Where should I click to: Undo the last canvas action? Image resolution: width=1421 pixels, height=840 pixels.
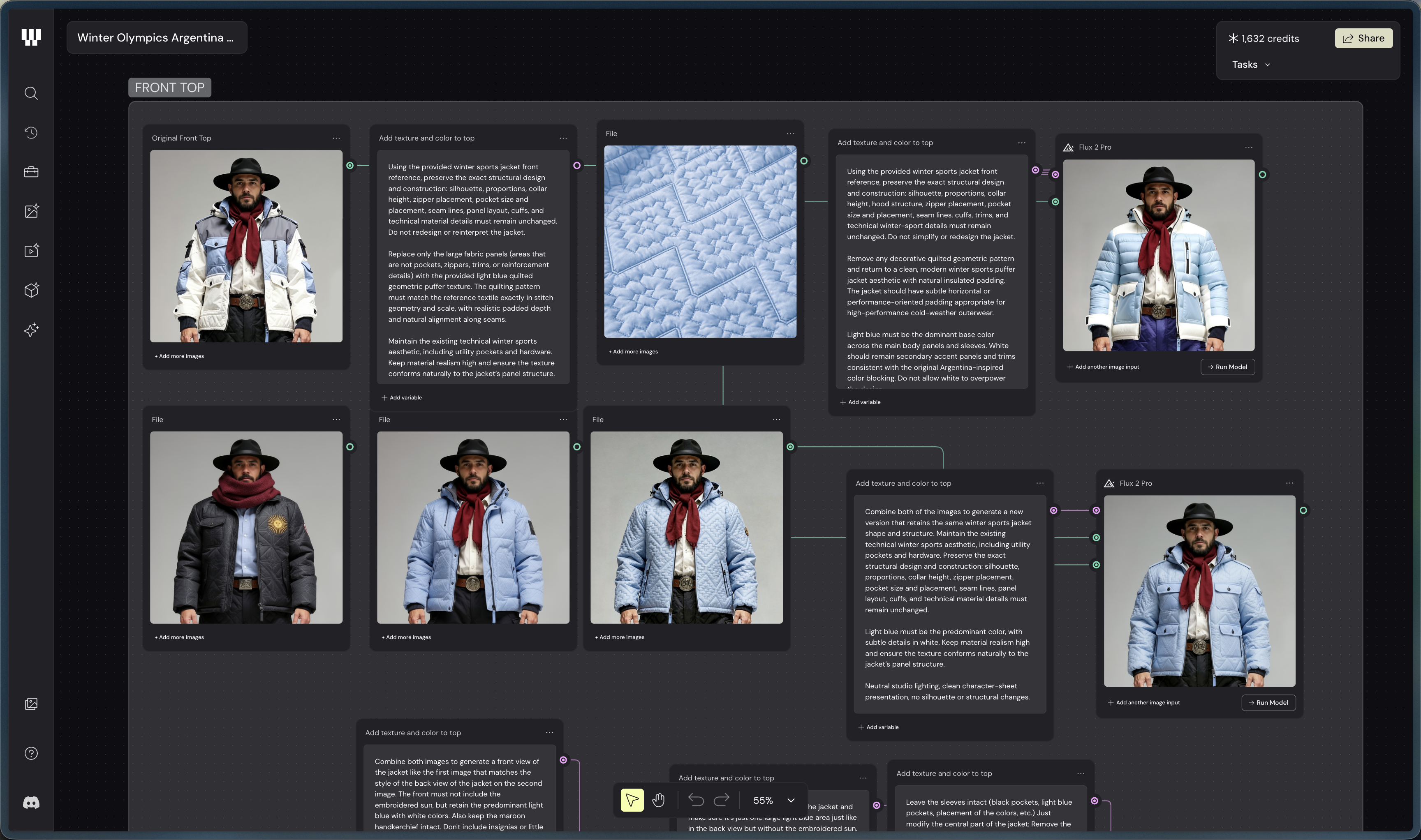[696, 800]
